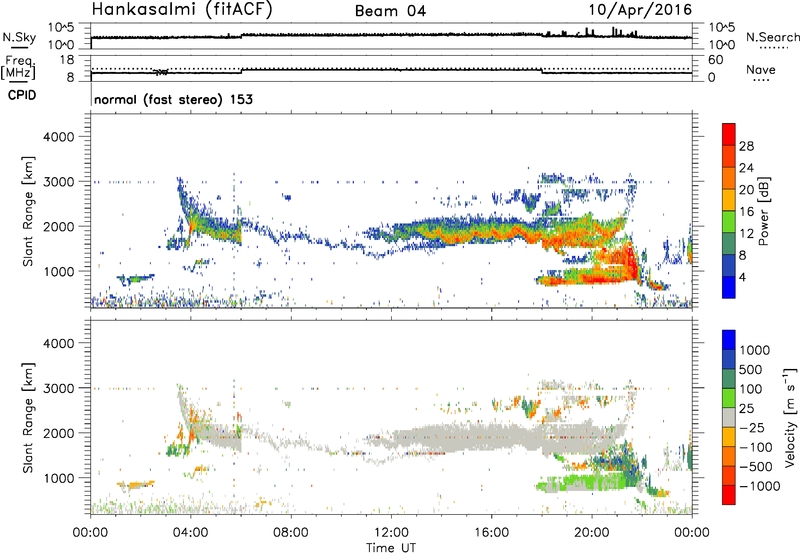Image resolution: width=800 pixels, height=554 pixels.
Task: Click the 'Velocity [m s-1]' color bar title
Action: tap(790, 417)
